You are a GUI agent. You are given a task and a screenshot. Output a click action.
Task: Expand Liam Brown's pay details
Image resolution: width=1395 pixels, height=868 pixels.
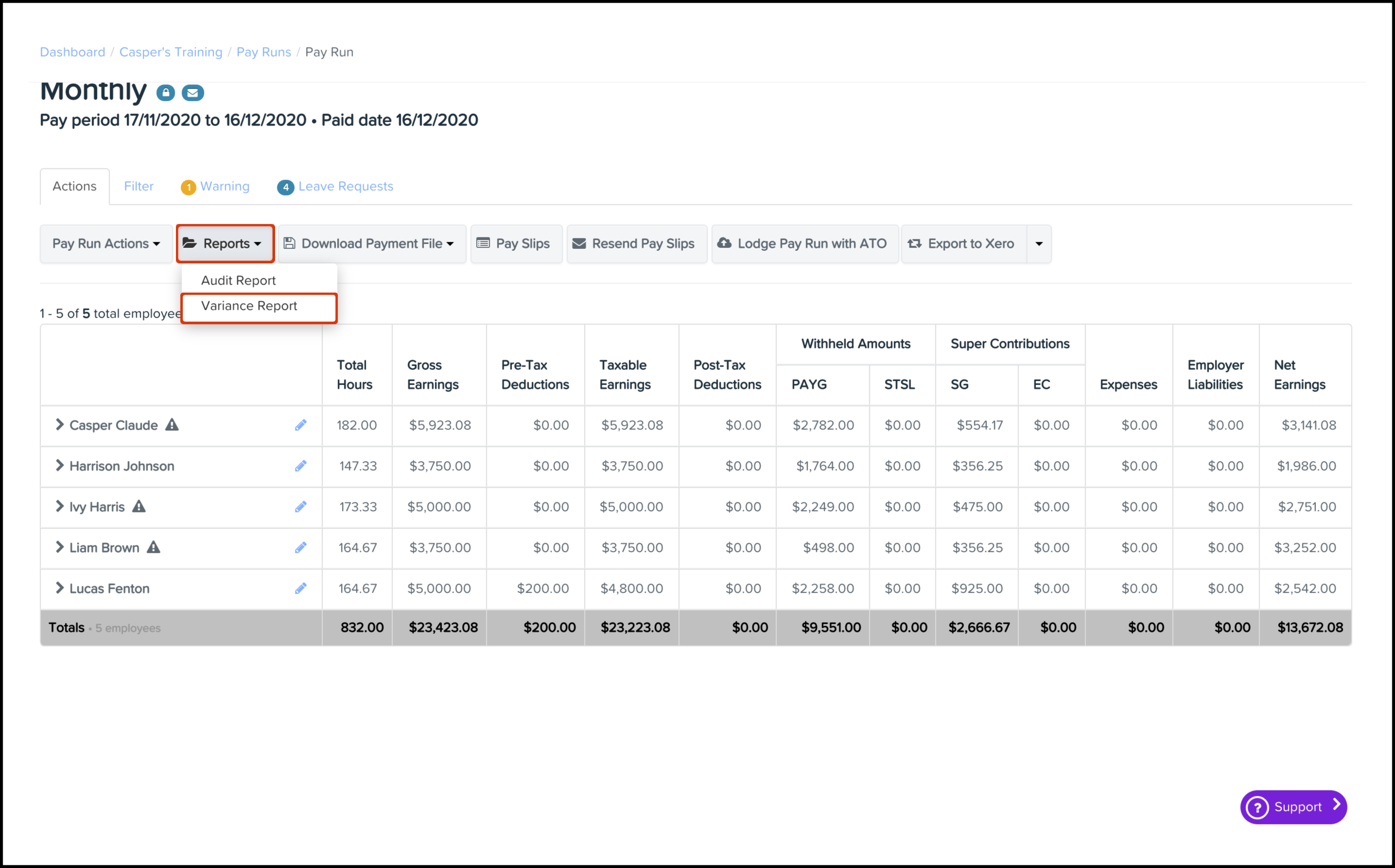[59, 547]
